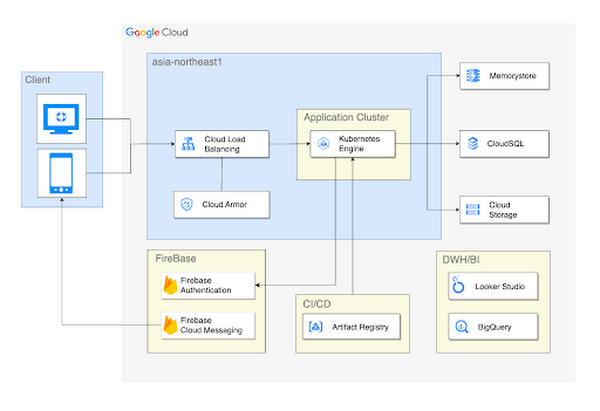The image size is (600, 411).
Task: Click the Memorystore icon
Action: pyautogui.click(x=473, y=76)
